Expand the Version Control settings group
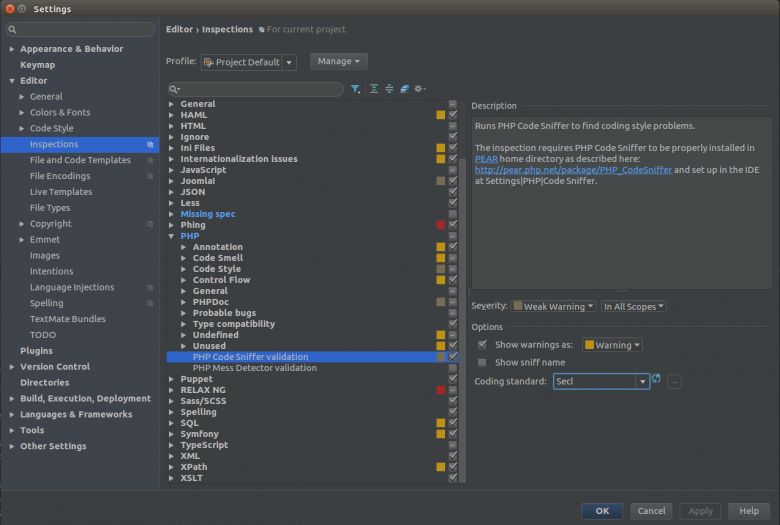 (x=12, y=367)
